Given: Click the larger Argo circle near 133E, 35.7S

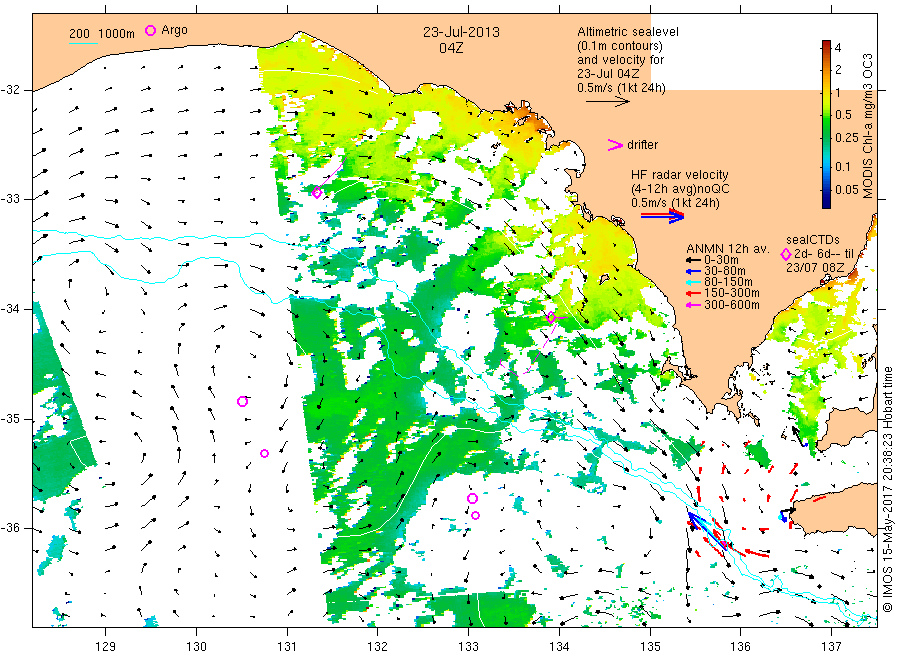Looking at the screenshot, I should 472,498.
